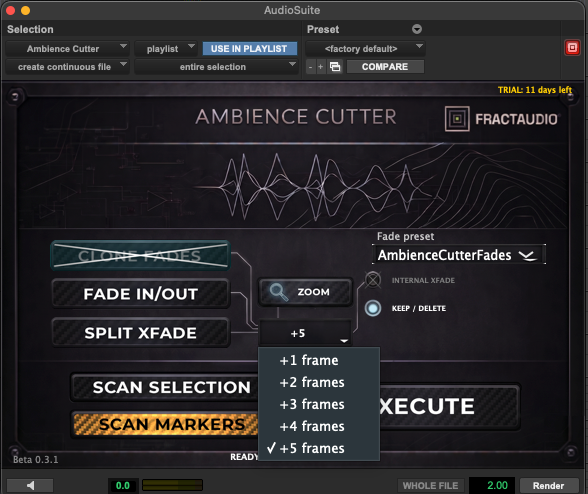Viewport: 588px width, 494px height.
Task: Select +4 frames from menu
Action: pyautogui.click(x=319, y=426)
